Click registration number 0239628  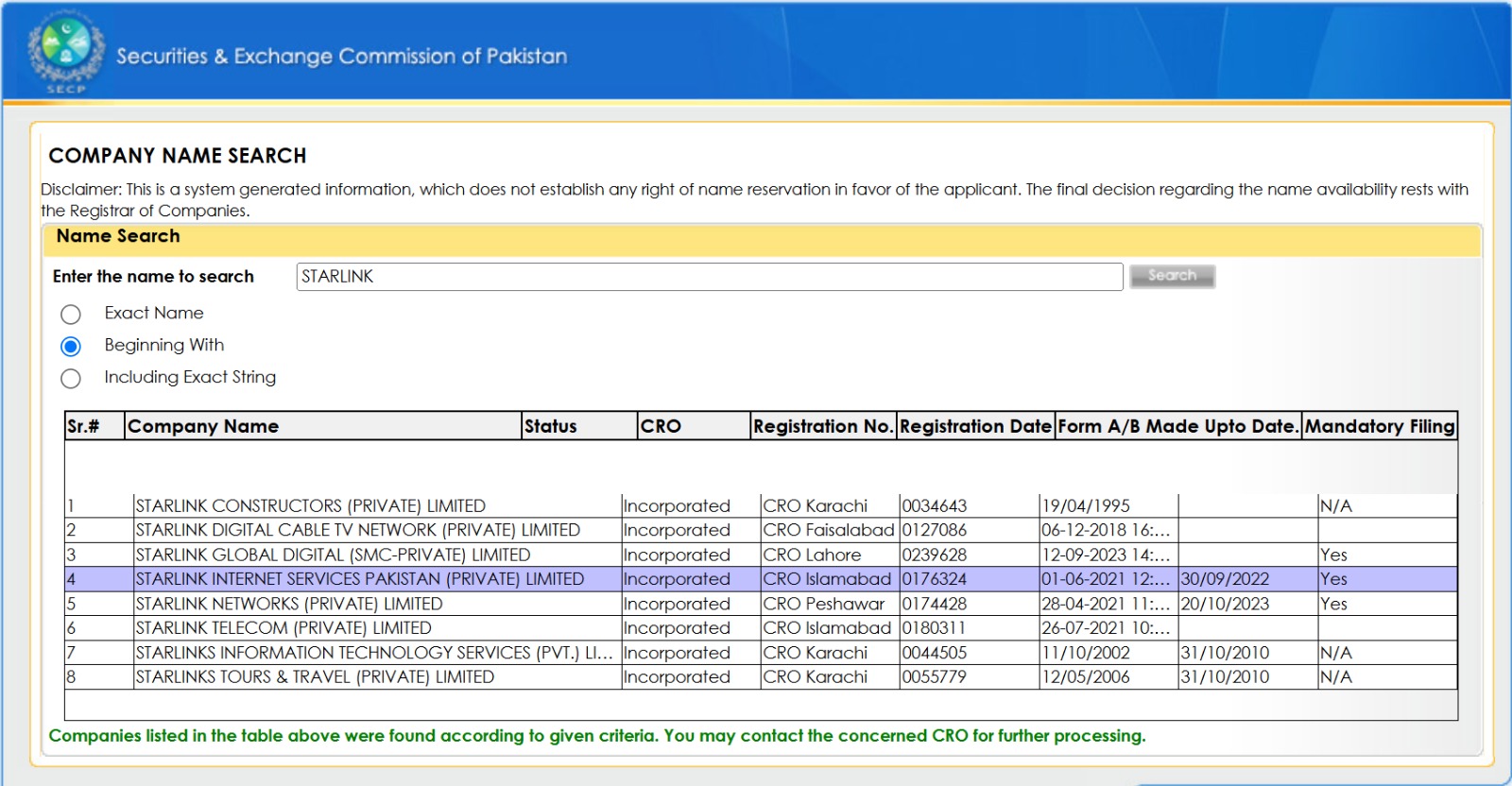pyautogui.click(x=934, y=555)
